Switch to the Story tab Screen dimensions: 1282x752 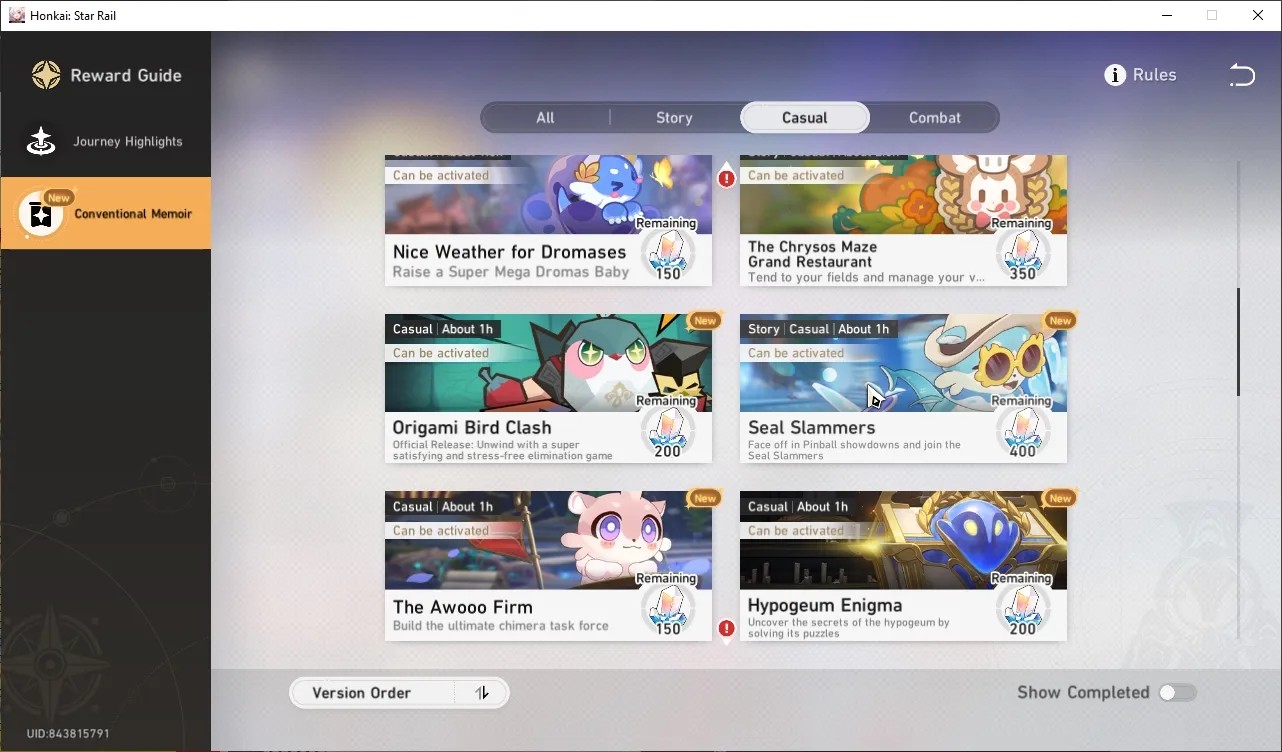click(674, 118)
